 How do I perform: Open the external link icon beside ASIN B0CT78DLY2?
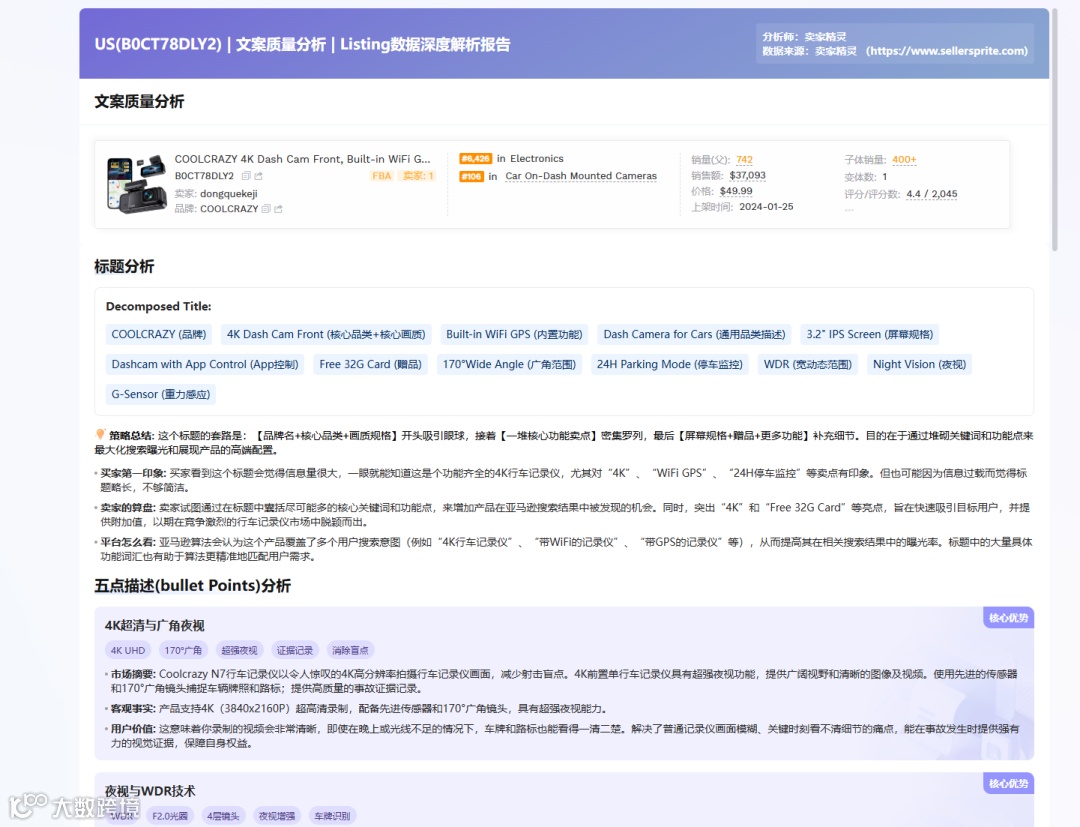coord(258,176)
